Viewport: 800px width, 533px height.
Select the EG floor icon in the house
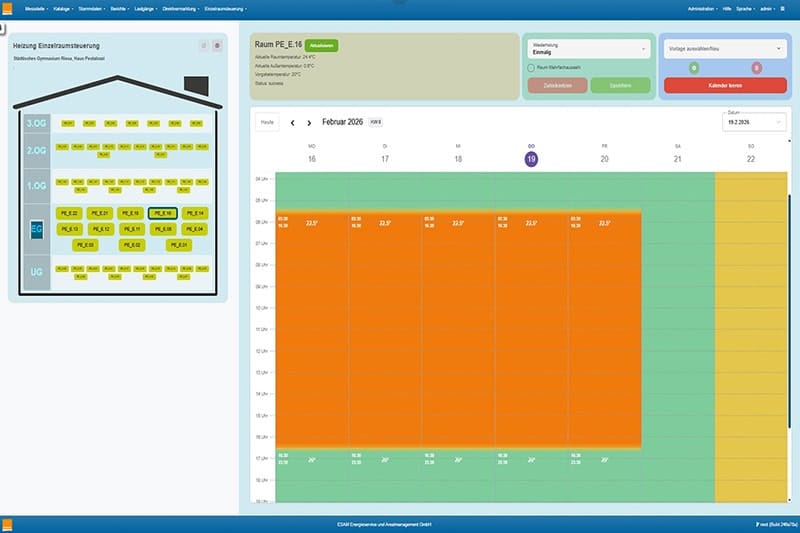[35, 228]
